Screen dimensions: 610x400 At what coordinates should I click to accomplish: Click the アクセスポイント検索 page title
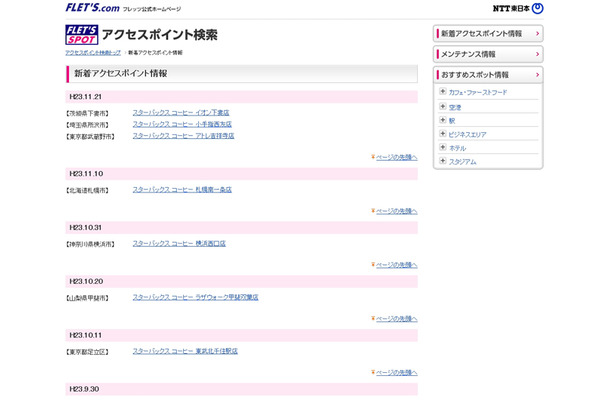160,35
